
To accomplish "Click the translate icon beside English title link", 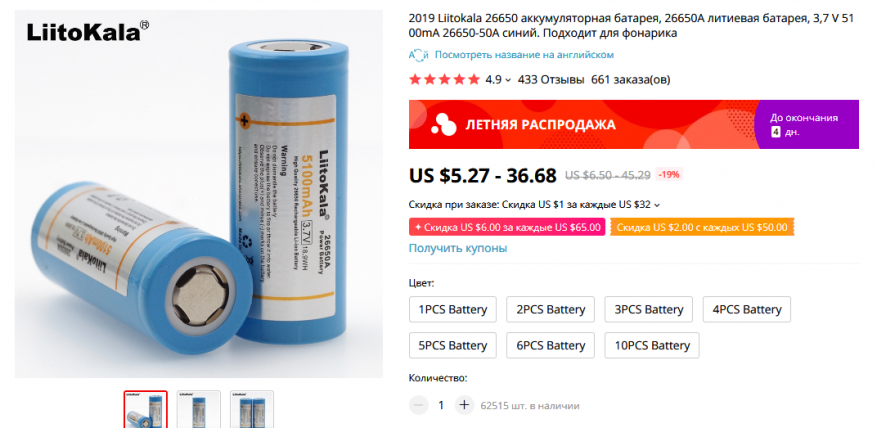I will (418, 55).
